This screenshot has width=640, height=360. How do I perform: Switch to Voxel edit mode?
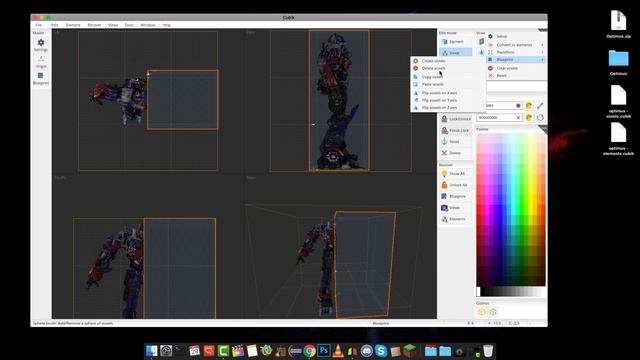tap(456, 53)
